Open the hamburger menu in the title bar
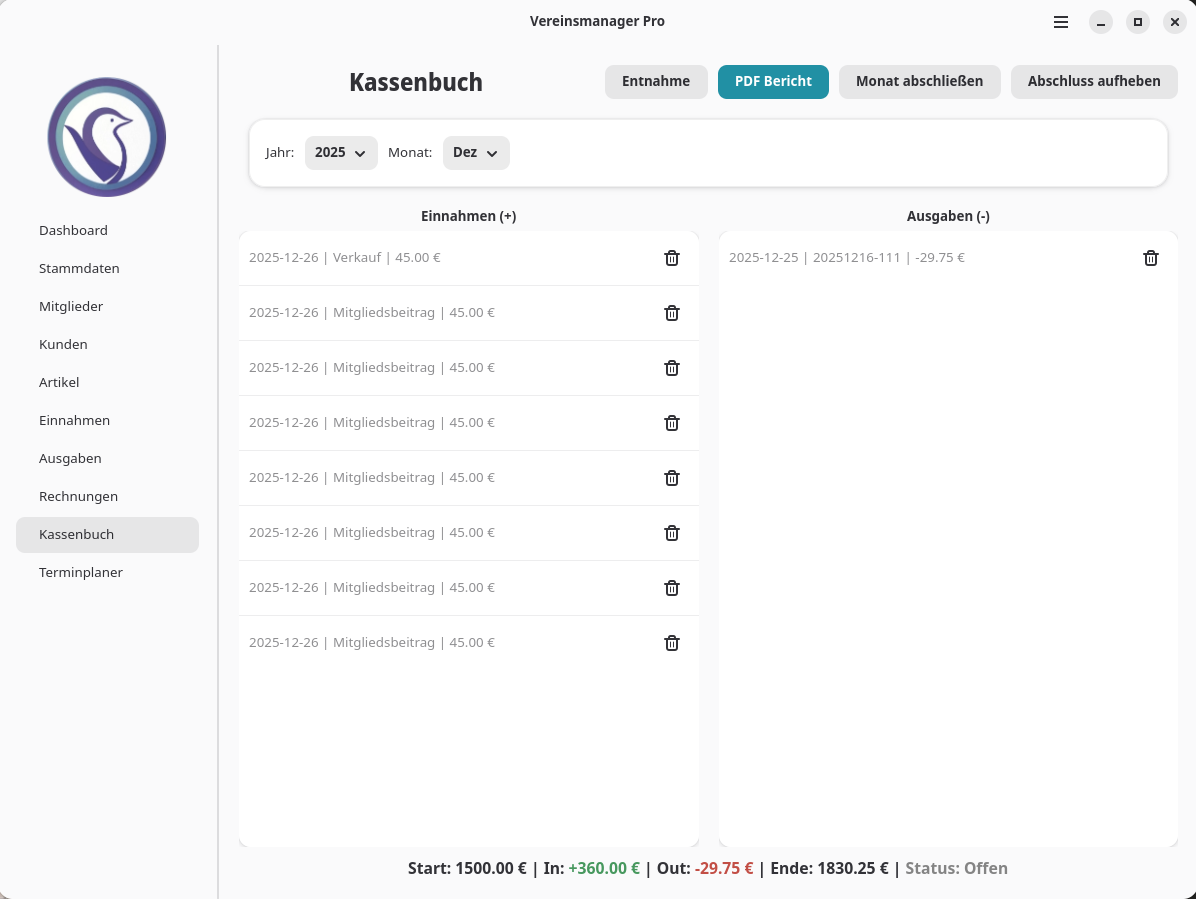This screenshot has width=1196, height=899. [1061, 22]
